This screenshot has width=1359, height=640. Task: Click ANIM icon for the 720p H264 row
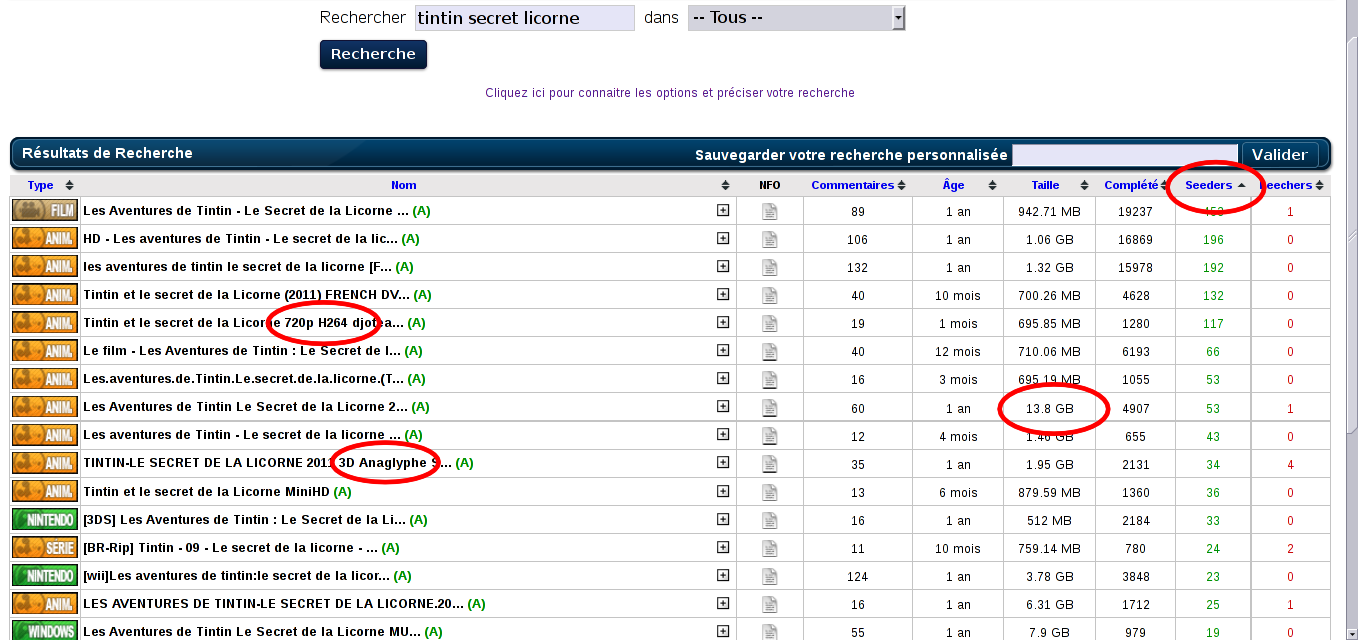pyautogui.click(x=45, y=323)
